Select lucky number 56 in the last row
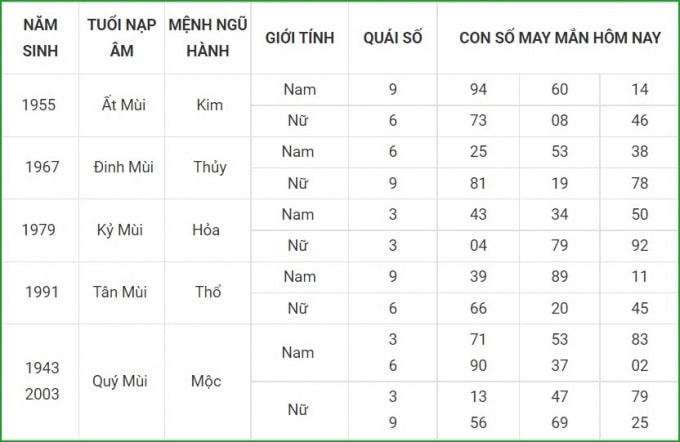This screenshot has height=442, width=680. click(x=478, y=422)
